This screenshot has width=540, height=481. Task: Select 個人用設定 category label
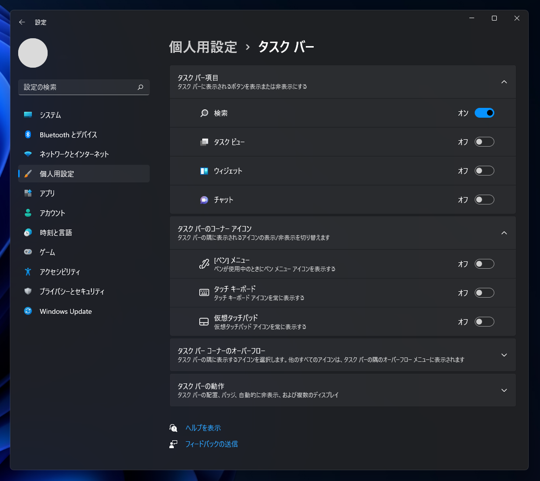tap(57, 174)
